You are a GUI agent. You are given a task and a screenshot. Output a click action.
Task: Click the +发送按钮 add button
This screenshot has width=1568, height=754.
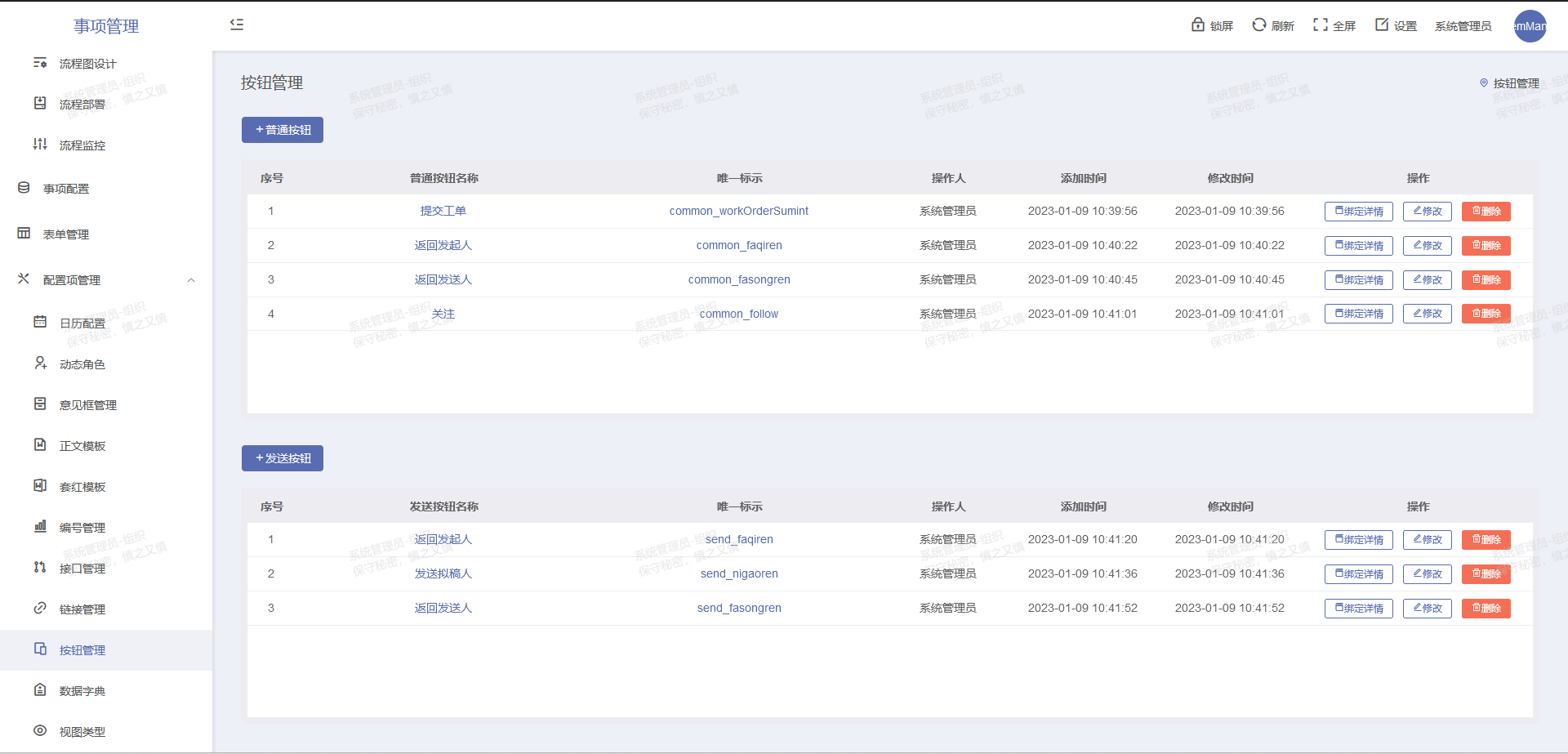coord(283,458)
